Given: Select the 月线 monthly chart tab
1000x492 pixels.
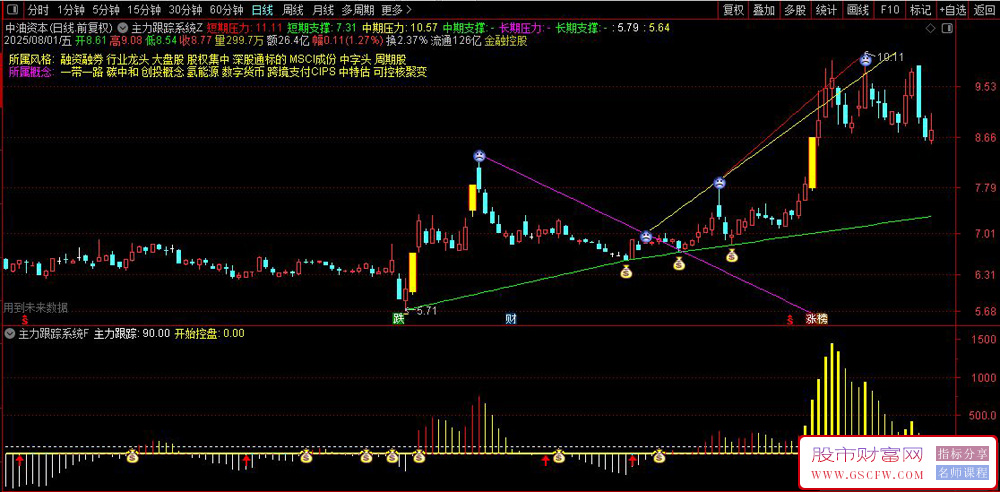Looking at the screenshot, I should point(323,10).
